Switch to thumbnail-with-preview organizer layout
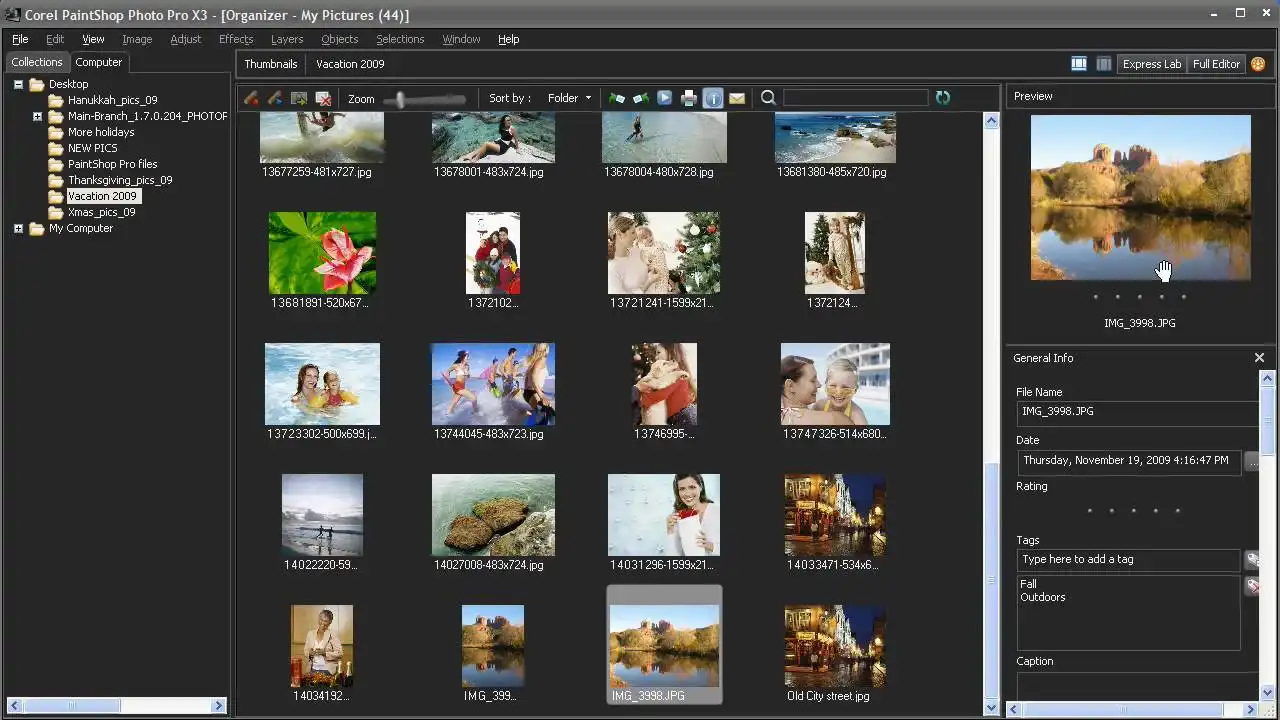The image size is (1280, 720). click(1079, 64)
